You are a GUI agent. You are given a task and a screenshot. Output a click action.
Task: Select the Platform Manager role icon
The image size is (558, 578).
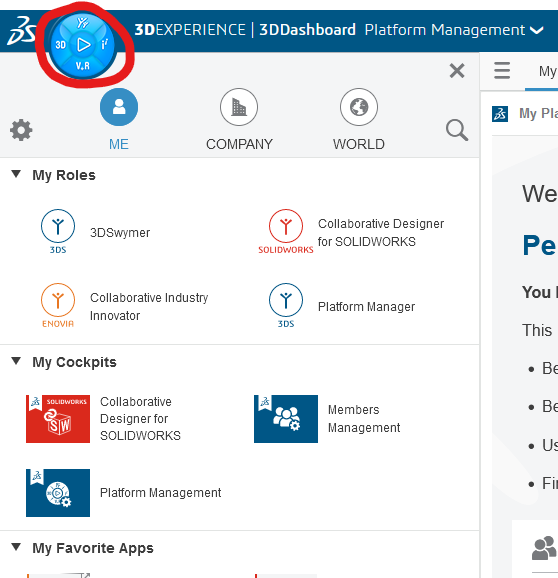pos(286,305)
